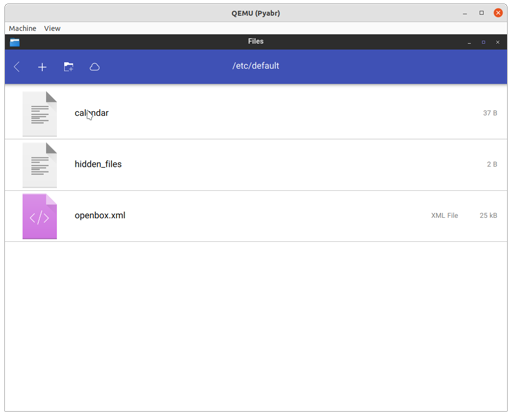Click the Files app icon in title bar
This screenshot has height=416, width=512.
pyautogui.click(x=15, y=42)
